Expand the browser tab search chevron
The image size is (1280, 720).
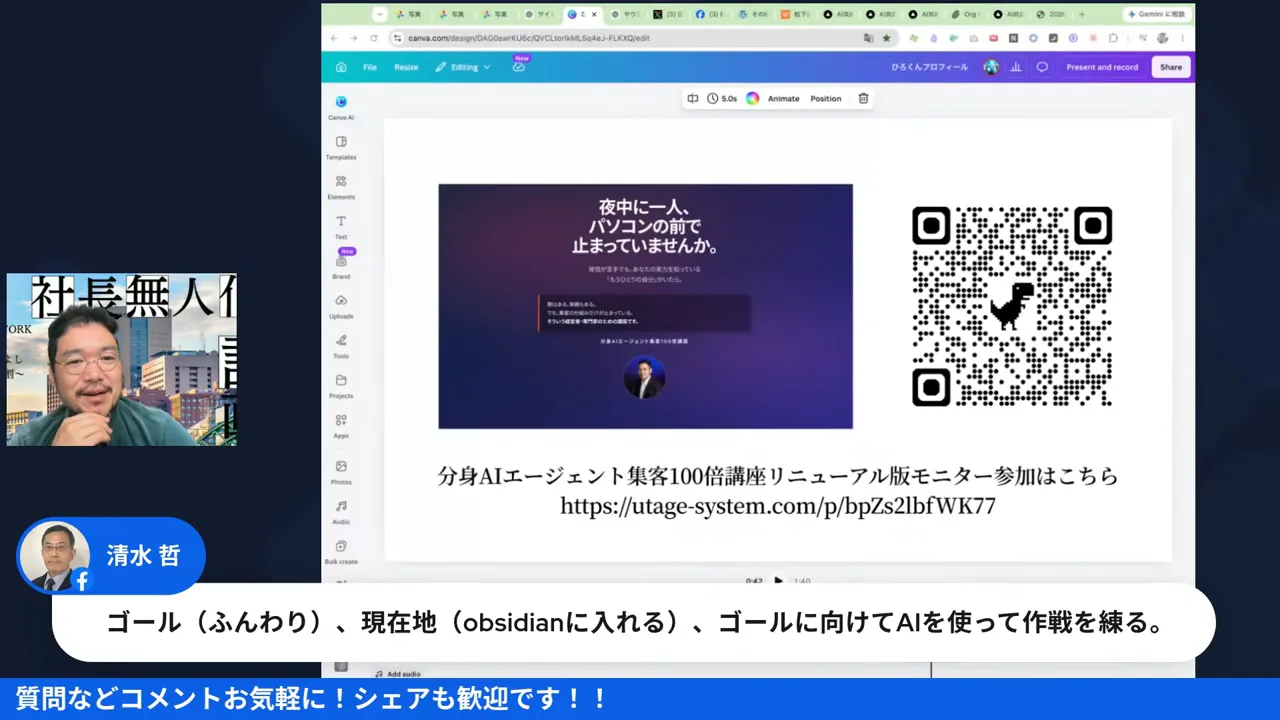[x=380, y=14]
